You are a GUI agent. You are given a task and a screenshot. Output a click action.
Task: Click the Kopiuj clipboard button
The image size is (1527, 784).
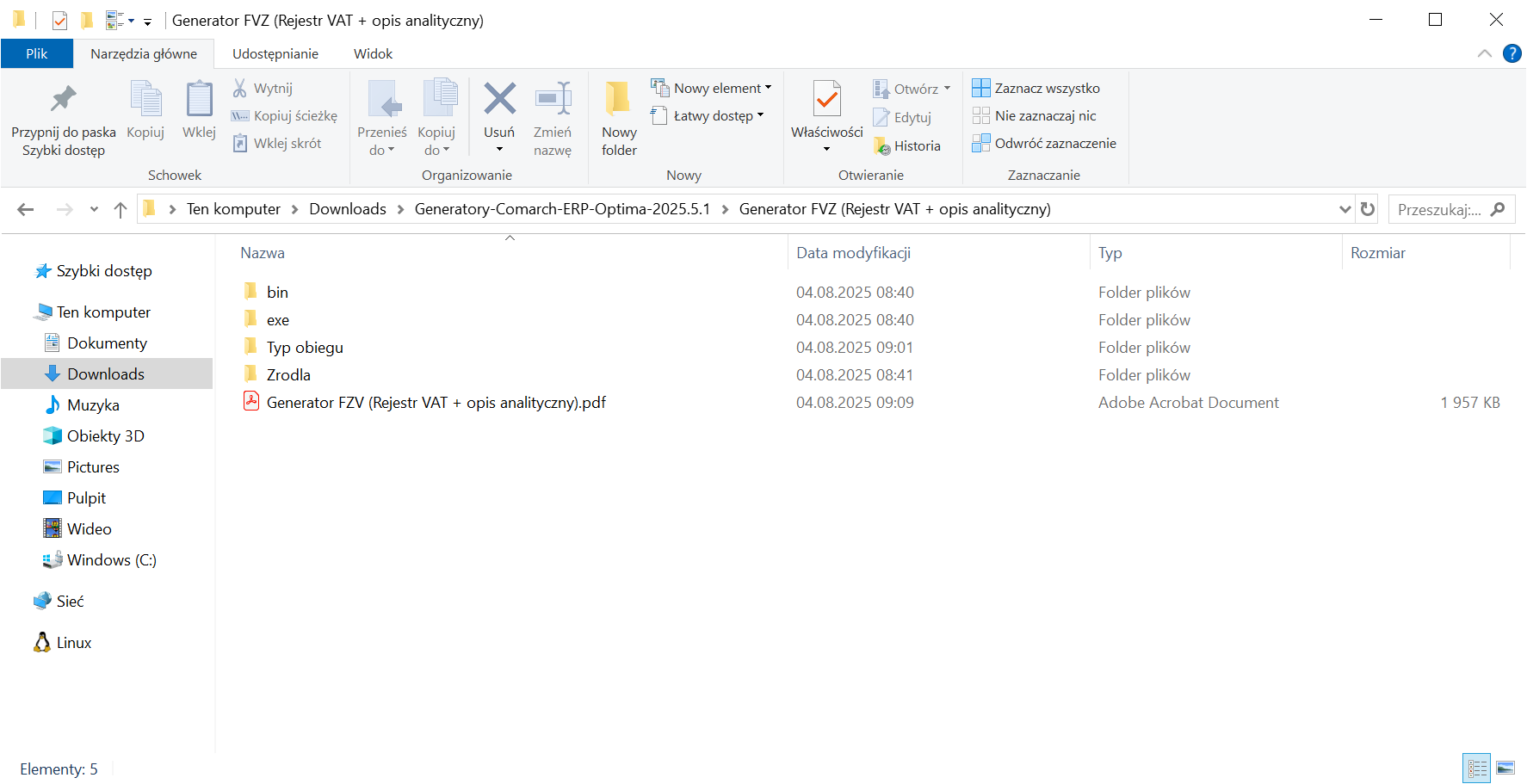(x=145, y=110)
